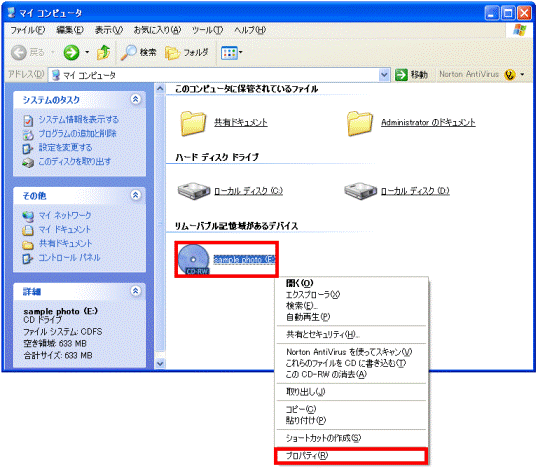Viewport: 538px width, 469px height.
Task: Click the sidebar scrollbar down arrow
Action: [x=160, y=363]
